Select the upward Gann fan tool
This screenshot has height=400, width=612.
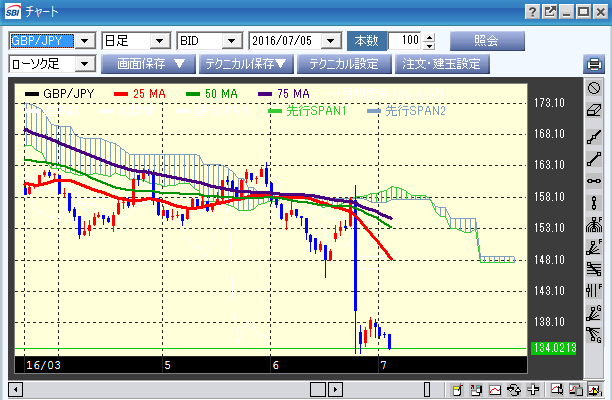click(x=594, y=313)
